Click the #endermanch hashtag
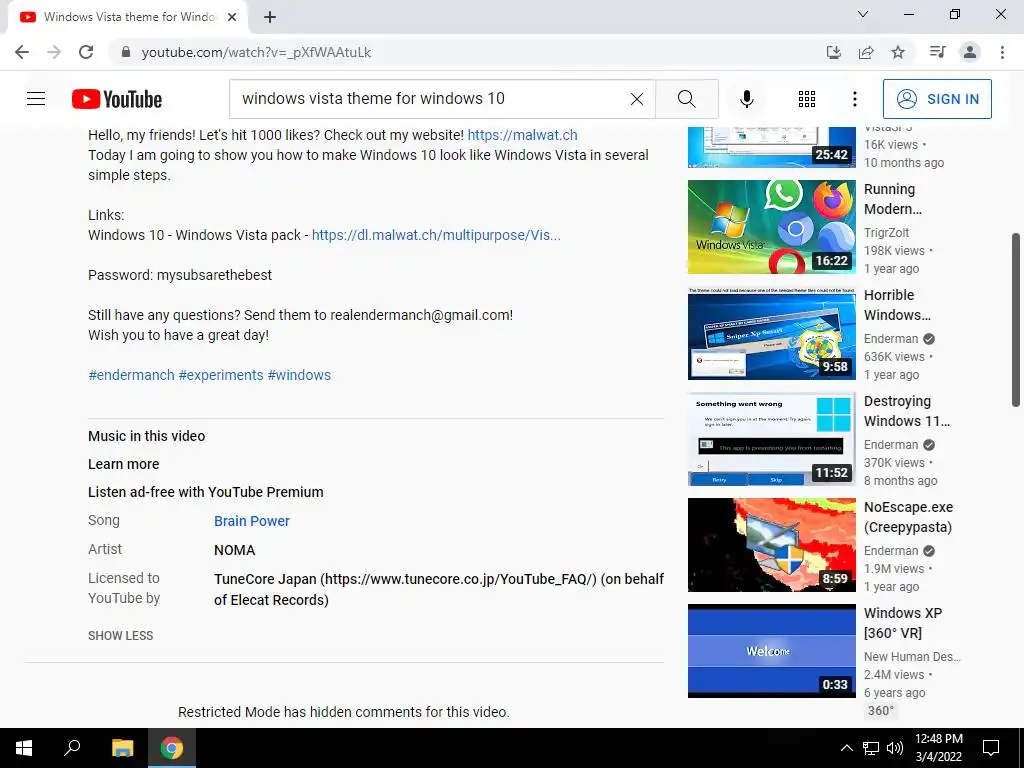This screenshot has height=768, width=1024. [x=131, y=375]
